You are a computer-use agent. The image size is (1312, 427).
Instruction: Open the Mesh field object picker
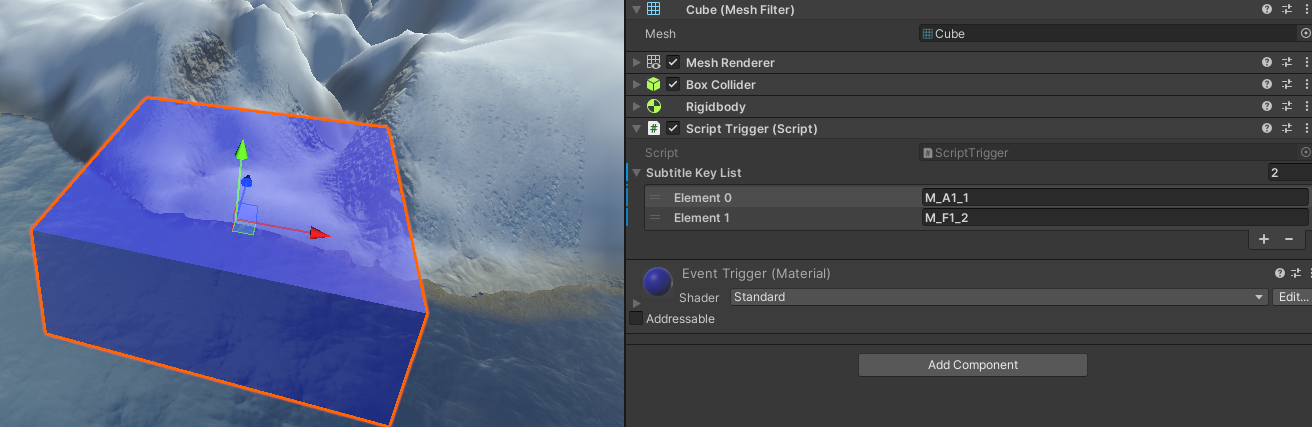(1305, 33)
